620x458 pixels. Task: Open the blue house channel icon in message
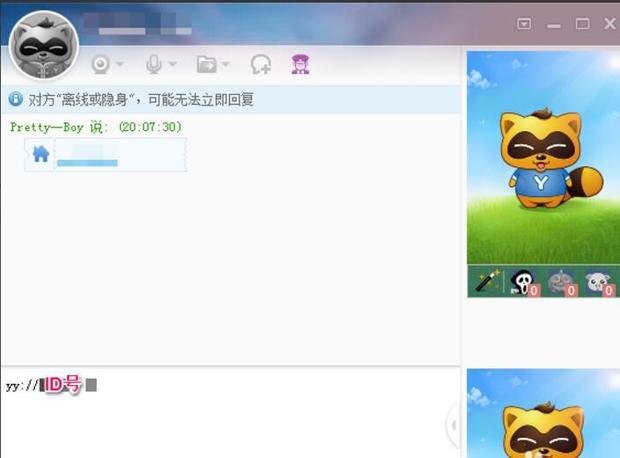(x=40, y=154)
